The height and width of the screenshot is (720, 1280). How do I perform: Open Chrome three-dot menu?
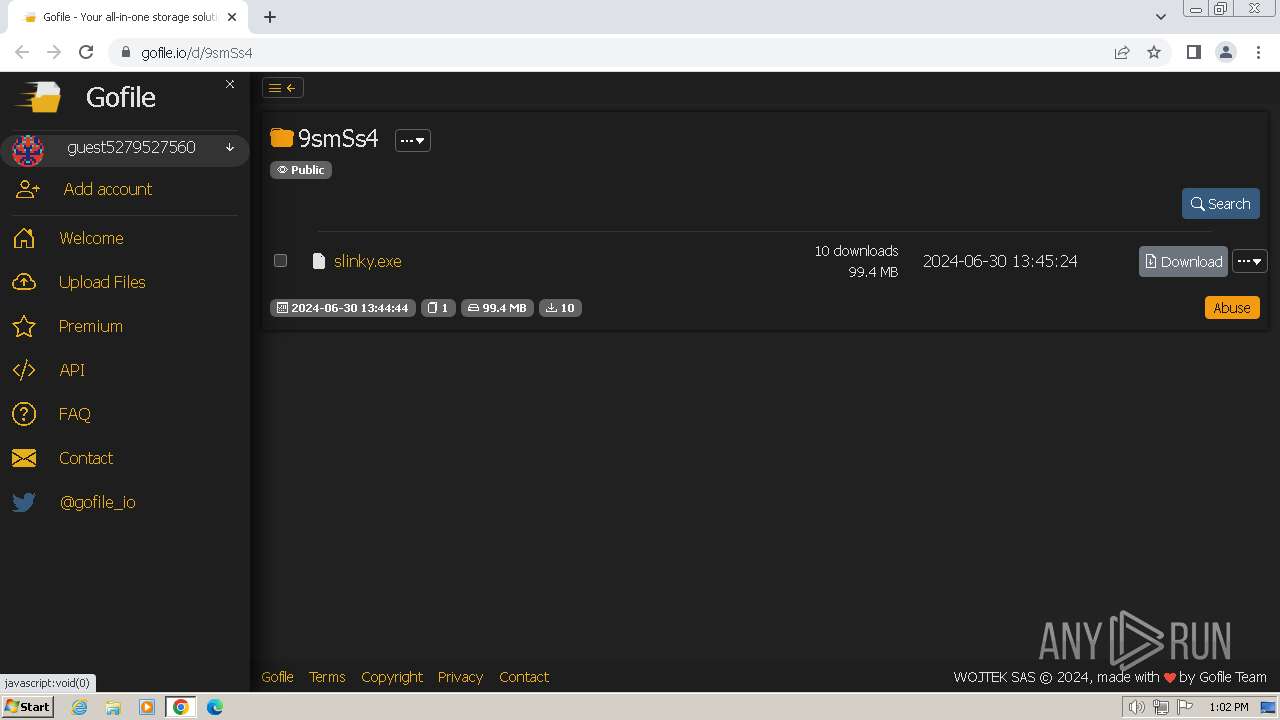(x=1259, y=53)
